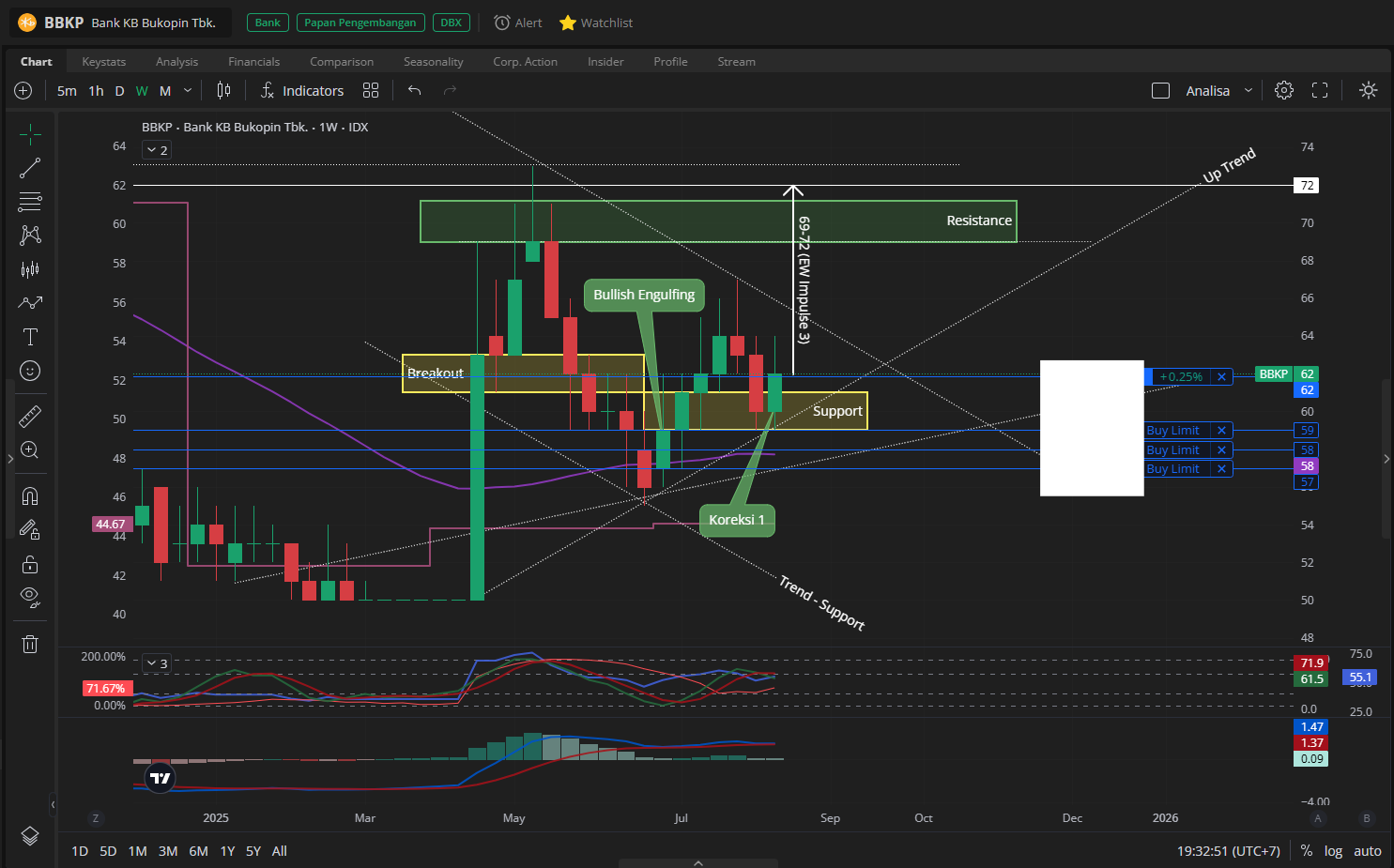Open the Fibonacci retracement tool group

click(x=30, y=202)
